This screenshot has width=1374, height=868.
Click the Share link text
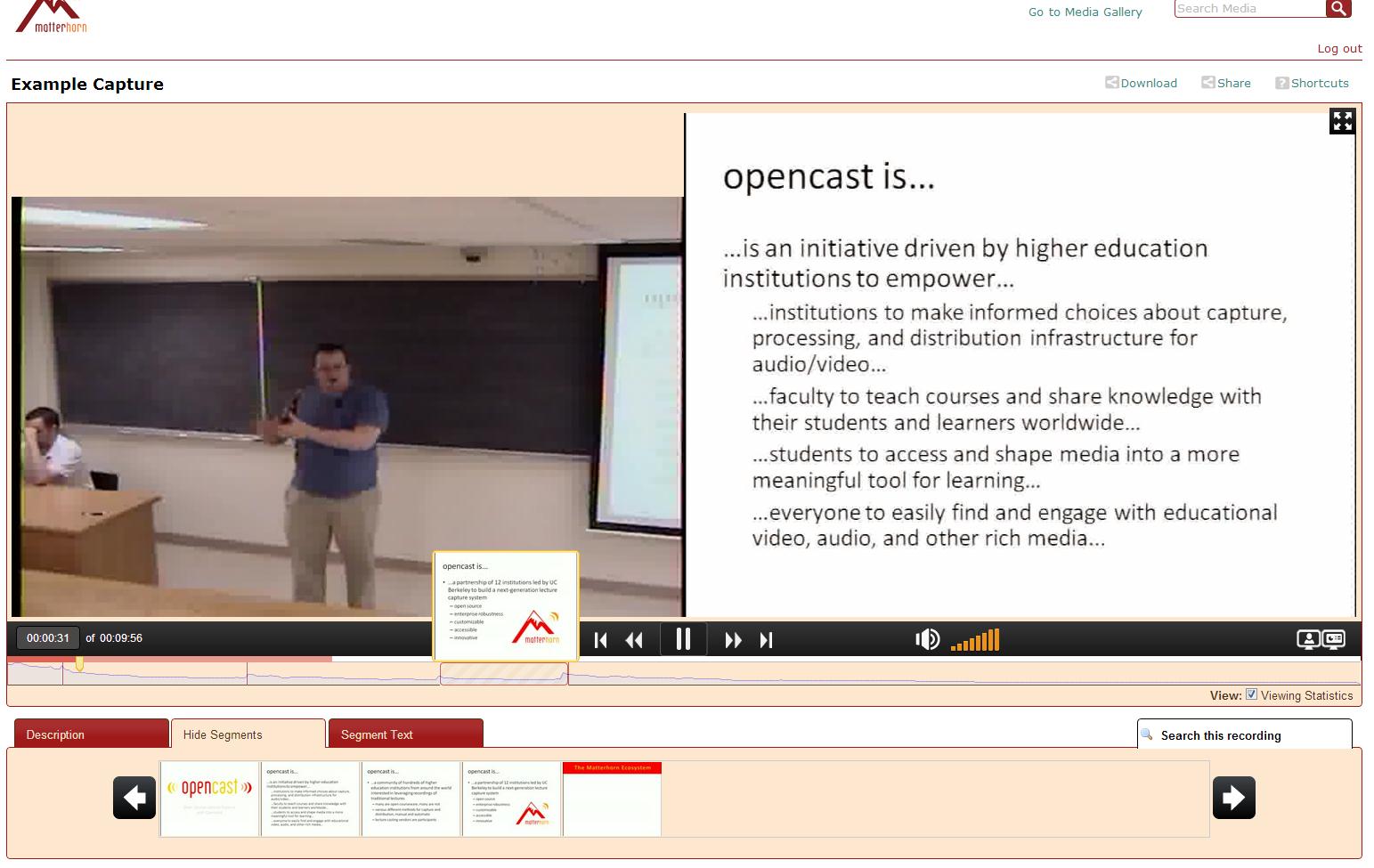point(1233,83)
